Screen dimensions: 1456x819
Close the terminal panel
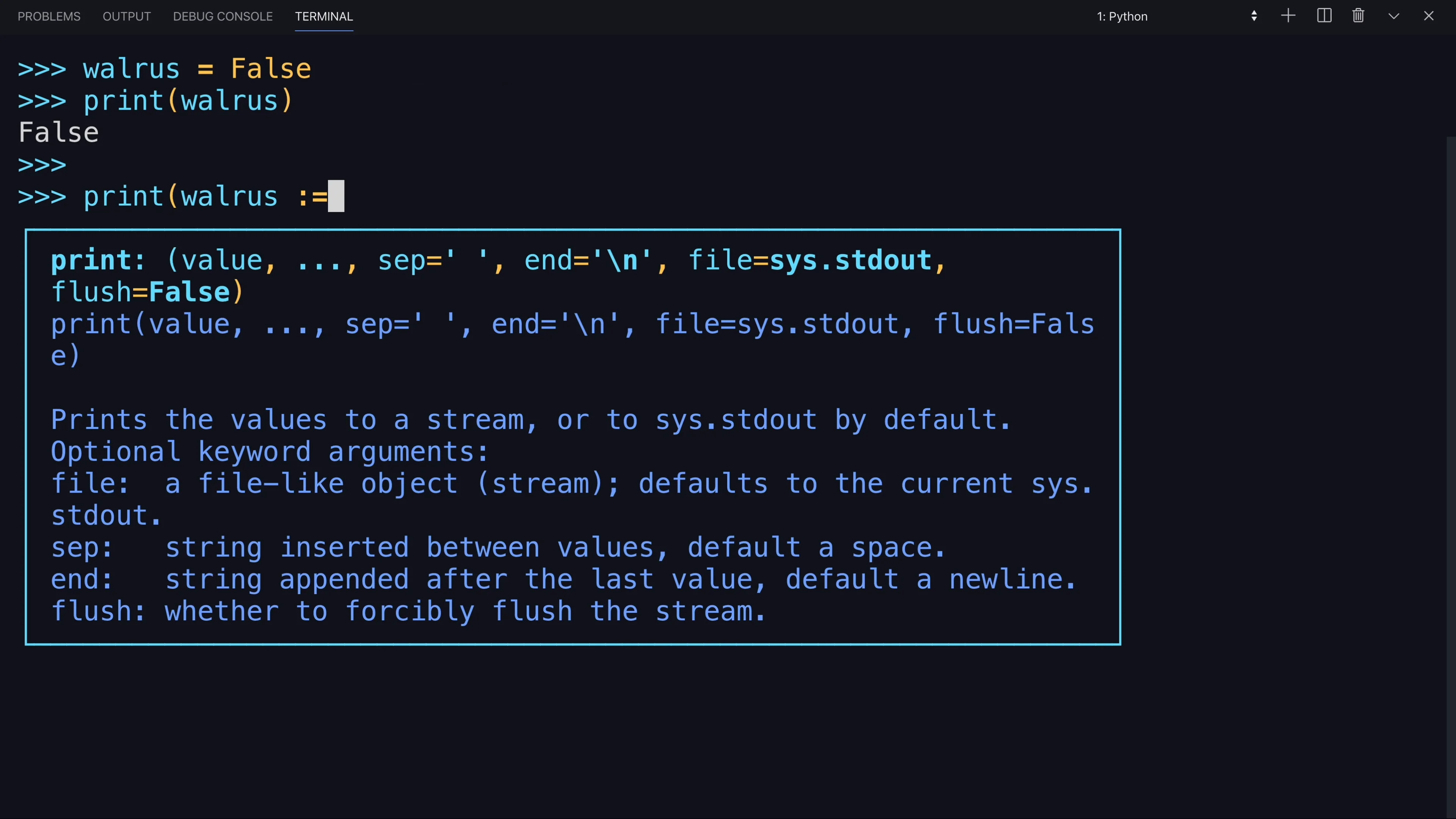[1428, 16]
